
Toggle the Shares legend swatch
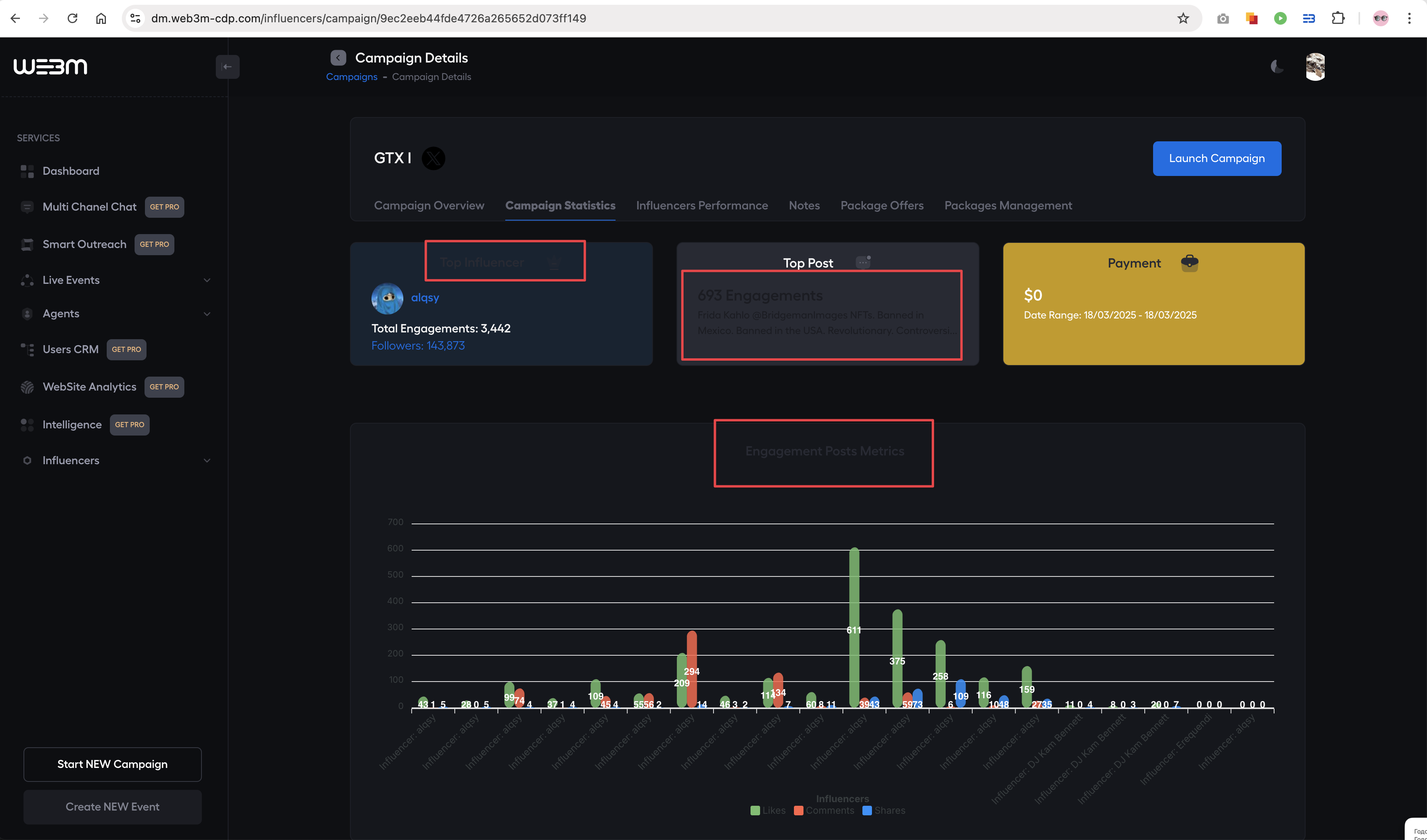pyautogui.click(x=867, y=811)
